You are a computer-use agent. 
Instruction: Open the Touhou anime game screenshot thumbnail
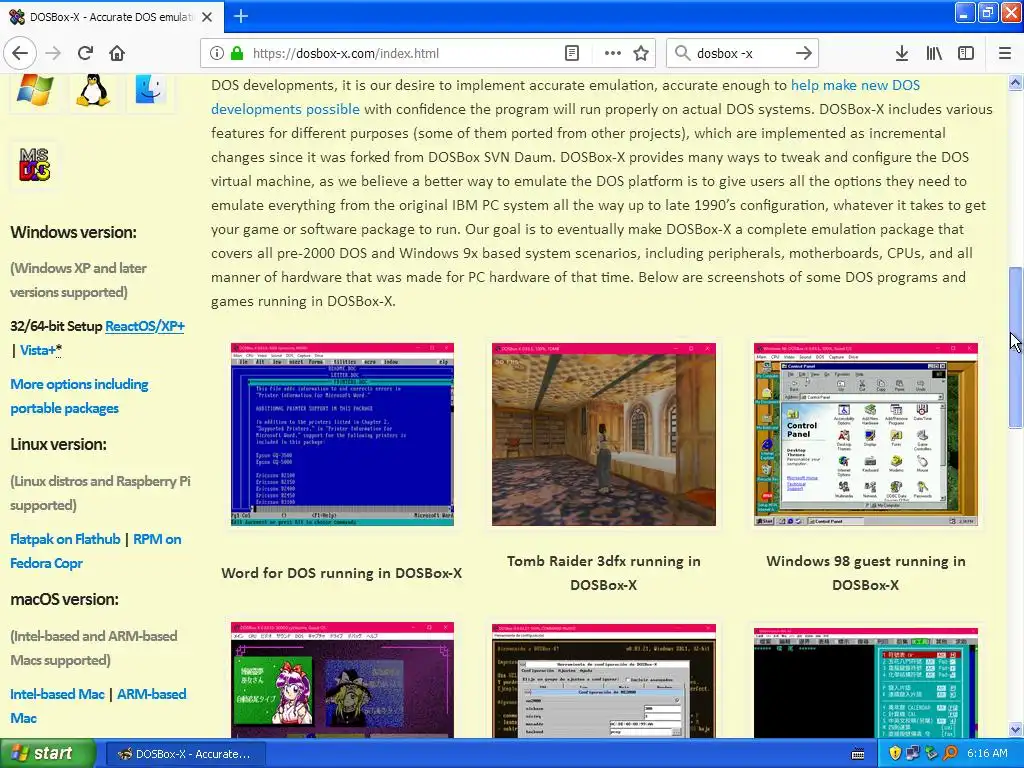342,680
